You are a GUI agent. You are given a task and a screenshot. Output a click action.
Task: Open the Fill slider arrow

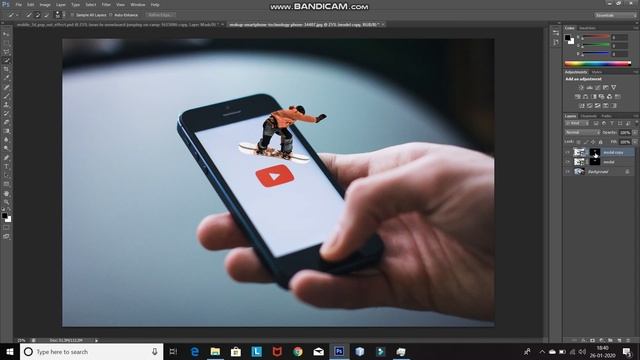click(635, 142)
